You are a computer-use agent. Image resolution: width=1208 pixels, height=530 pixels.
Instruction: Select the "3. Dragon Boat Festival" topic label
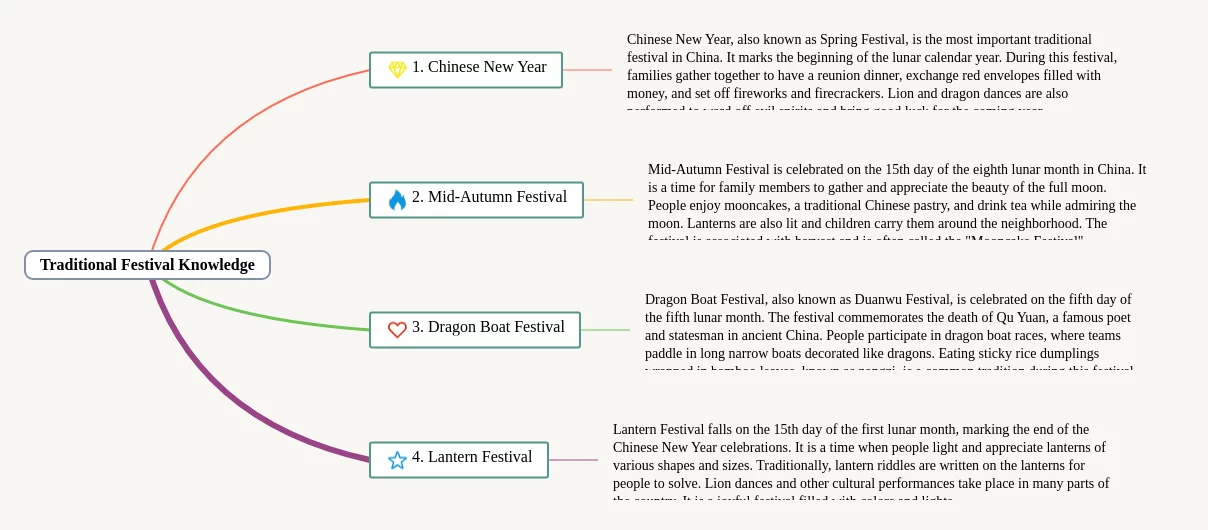[488, 327]
